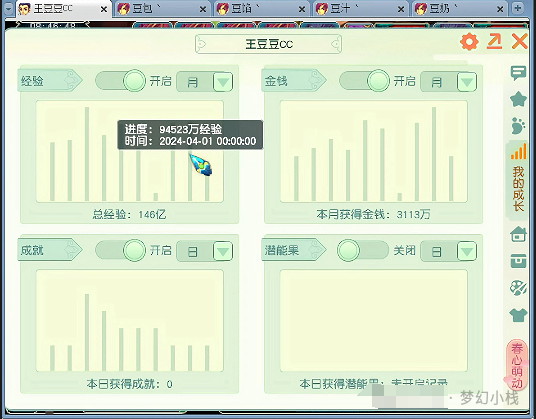Open the shirt clothing sidebar icon
The height and width of the screenshot is (419, 536).
[x=518, y=315]
